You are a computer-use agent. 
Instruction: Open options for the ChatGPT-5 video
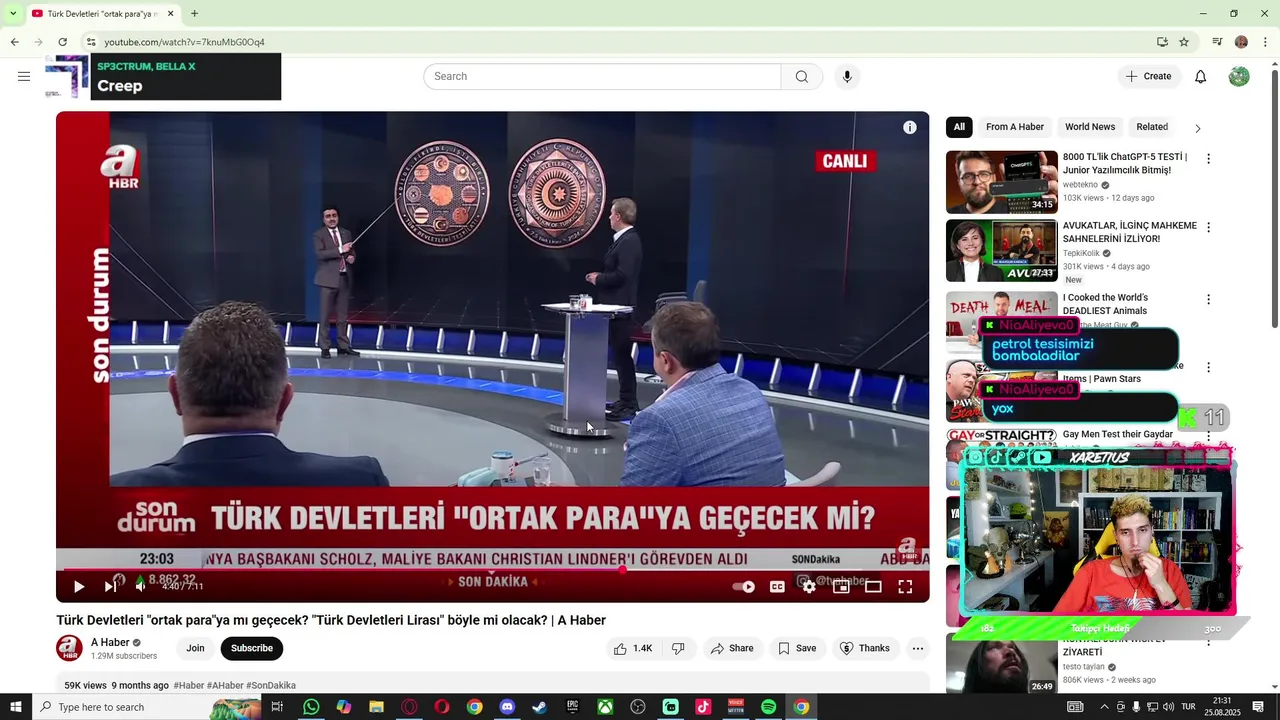pos(1208,158)
